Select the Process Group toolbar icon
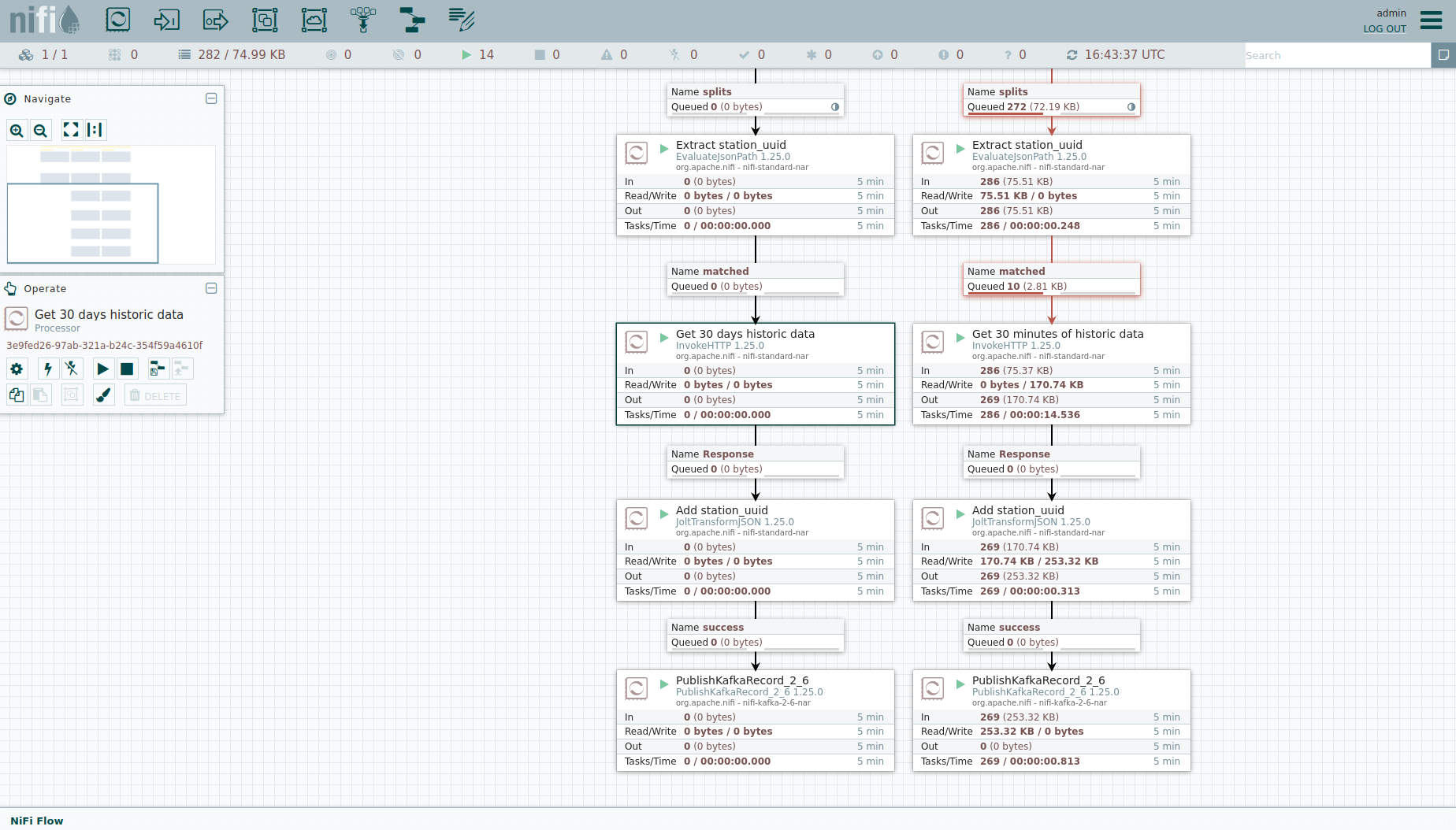This screenshot has width=1456, height=830. [x=265, y=20]
